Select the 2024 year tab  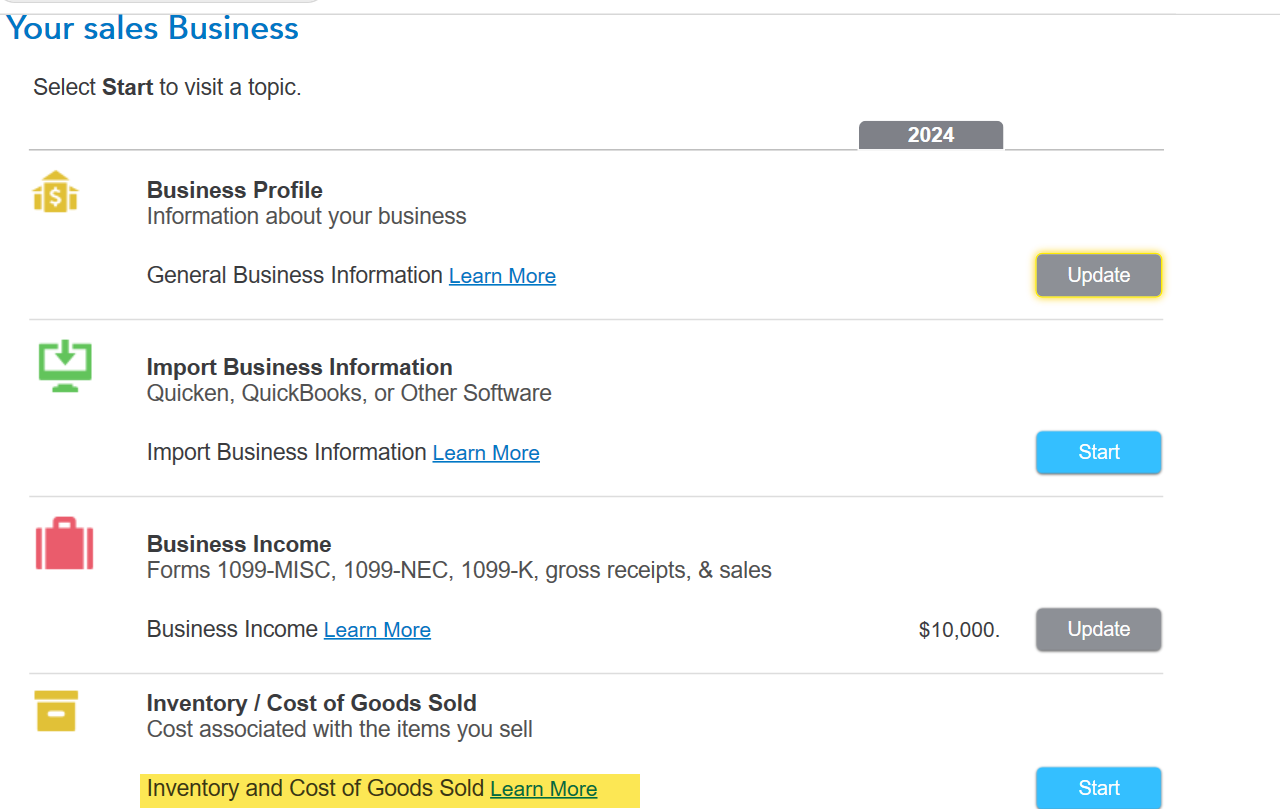(930, 135)
